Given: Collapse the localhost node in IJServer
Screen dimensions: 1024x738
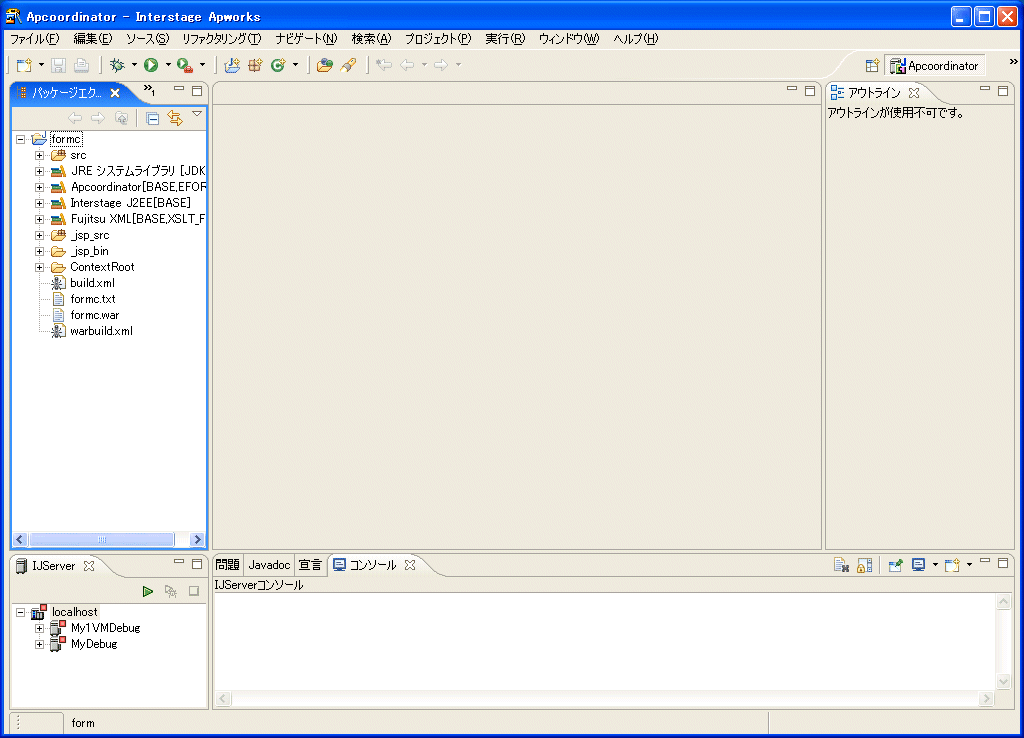Looking at the screenshot, I should point(21,612).
